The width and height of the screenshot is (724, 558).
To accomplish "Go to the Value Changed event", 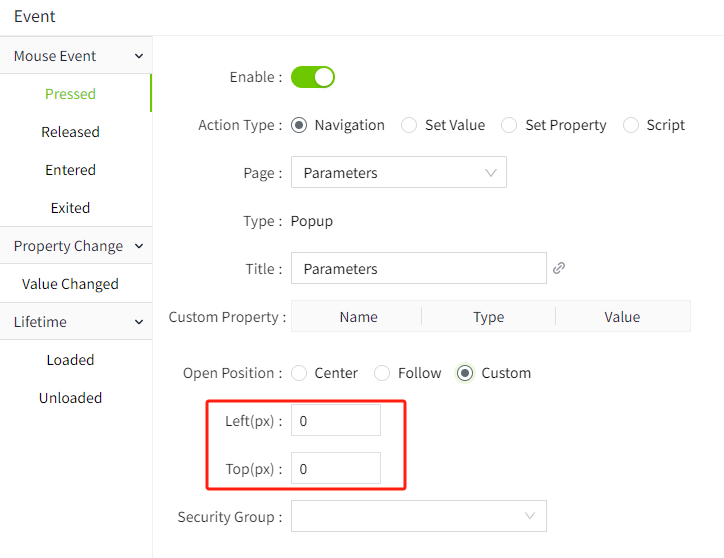I will tap(70, 284).
